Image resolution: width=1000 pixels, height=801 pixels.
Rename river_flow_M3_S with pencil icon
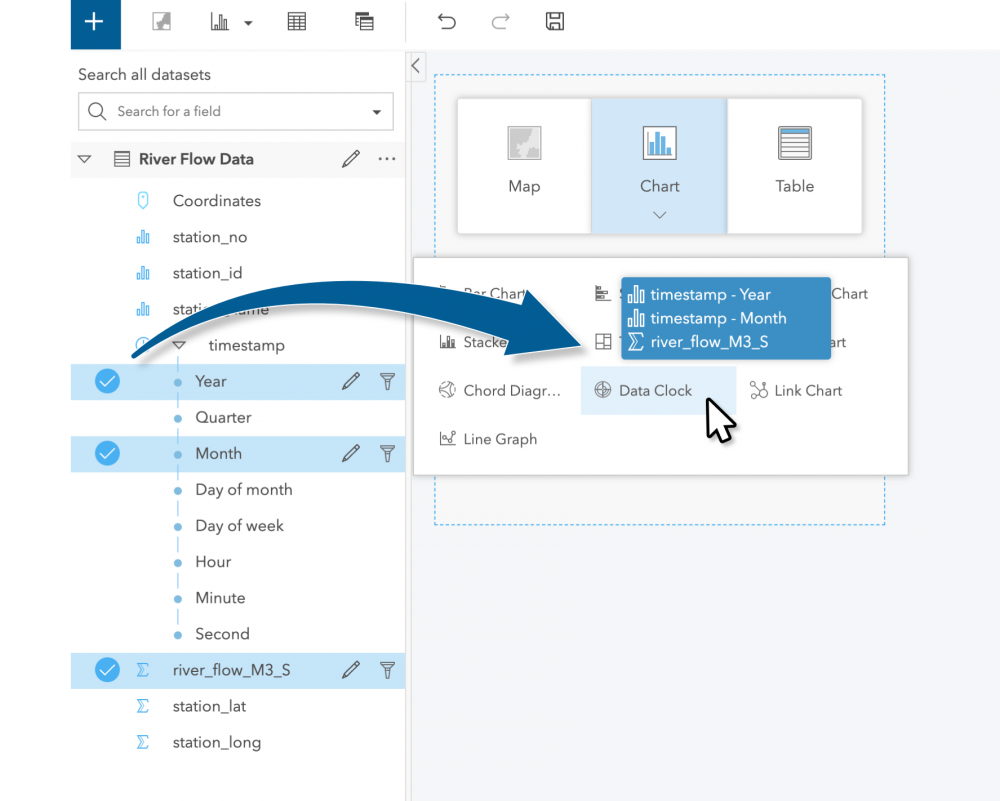(x=351, y=670)
